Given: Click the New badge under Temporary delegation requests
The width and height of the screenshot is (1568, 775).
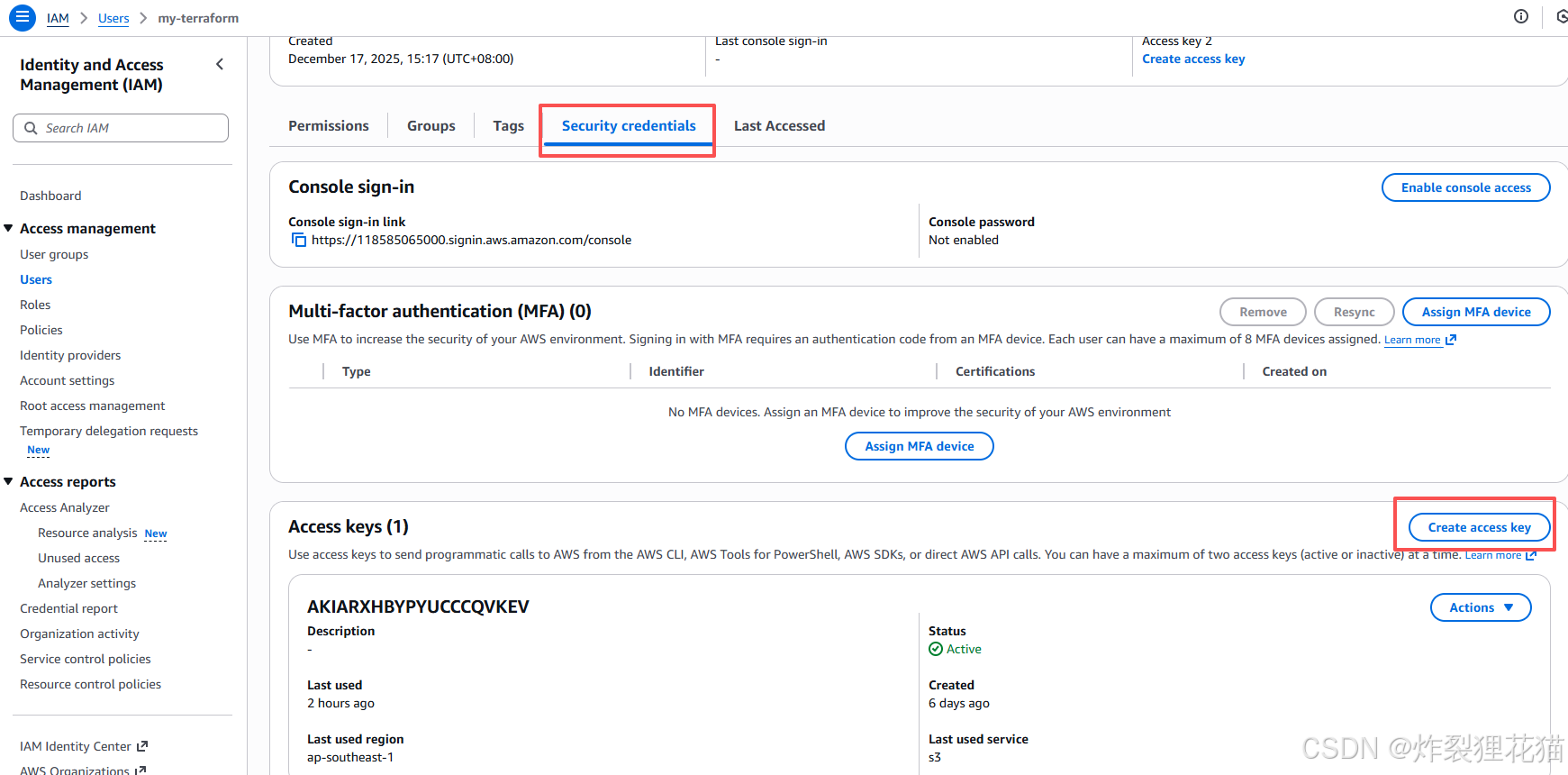Looking at the screenshot, I should (x=38, y=450).
